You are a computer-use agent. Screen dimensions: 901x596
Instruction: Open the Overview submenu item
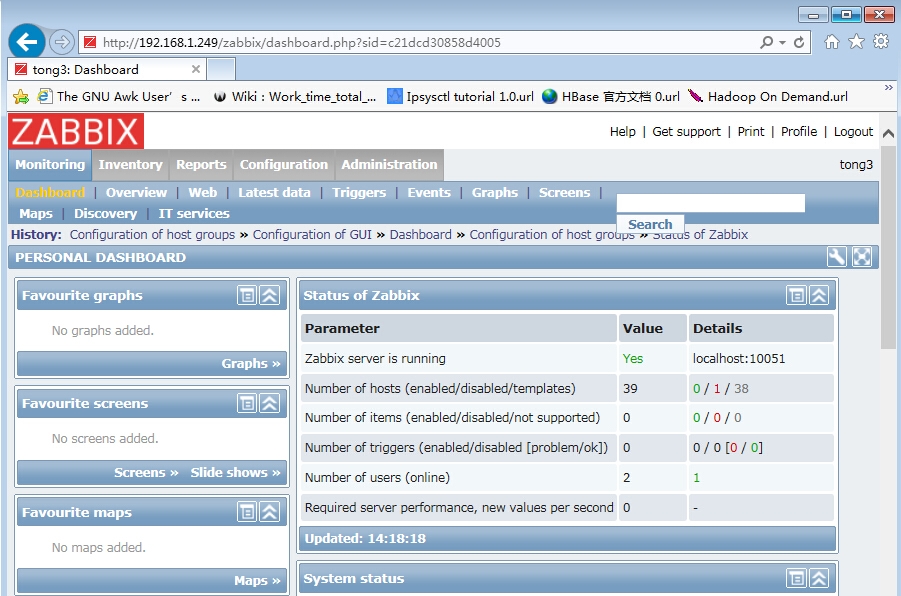tap(136, 193)
